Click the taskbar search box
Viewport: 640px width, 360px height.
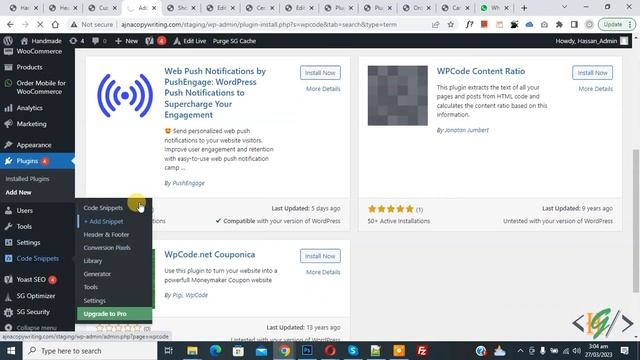point(90,351)
